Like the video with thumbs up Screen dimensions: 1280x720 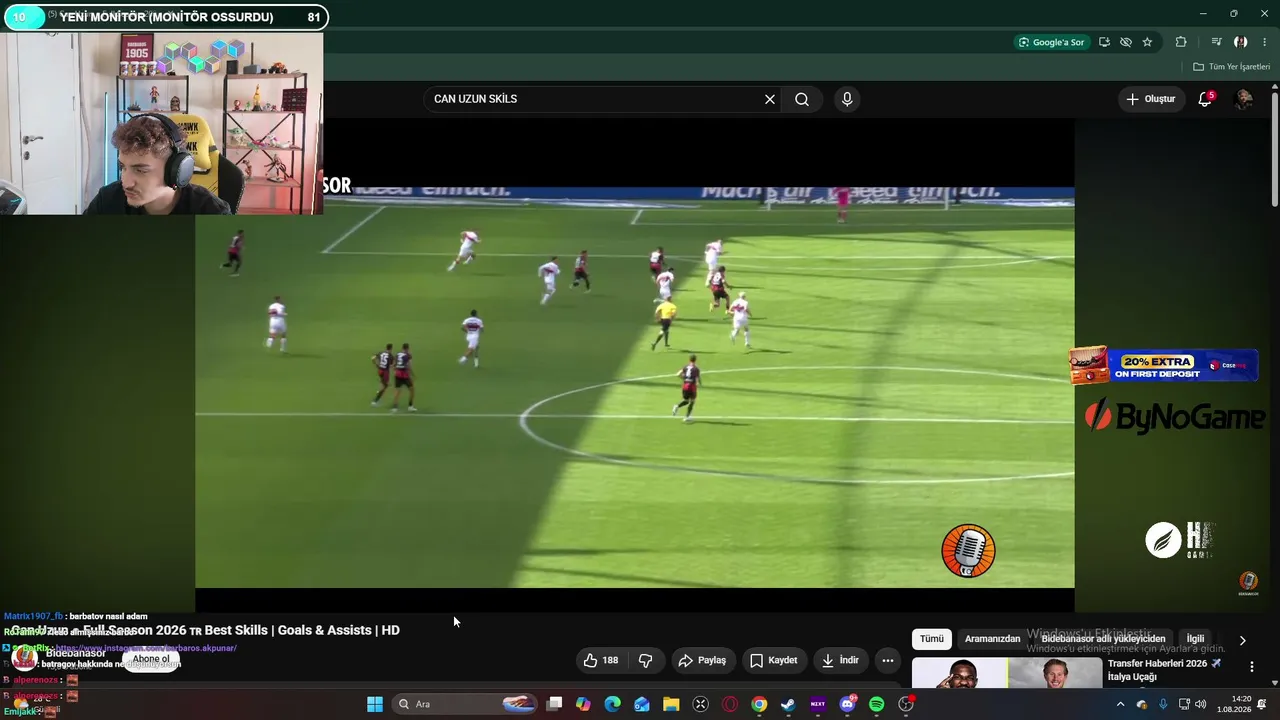[x=601, y=660]
